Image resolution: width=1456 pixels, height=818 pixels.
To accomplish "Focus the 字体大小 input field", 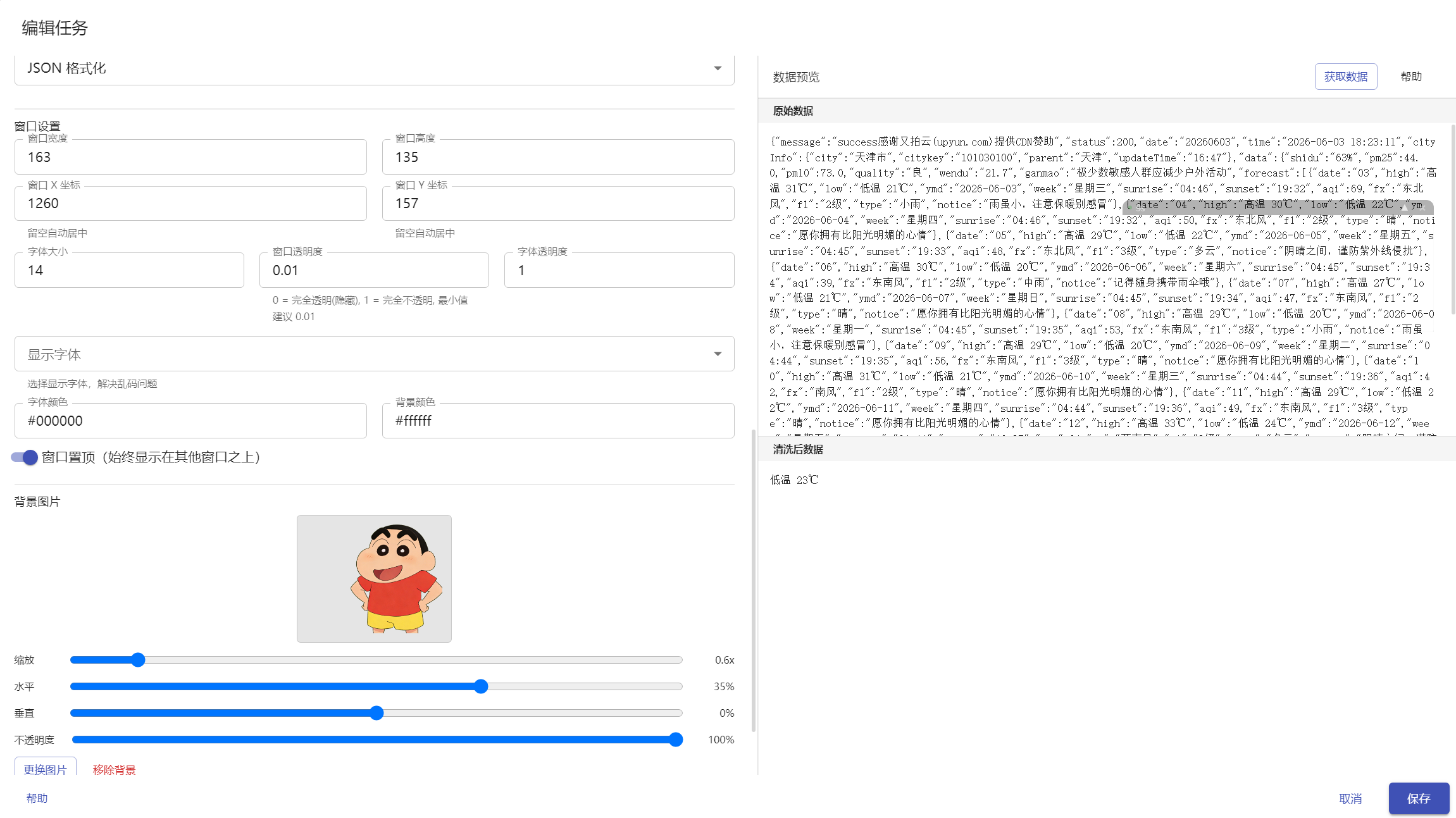I will tap(129, 270).
